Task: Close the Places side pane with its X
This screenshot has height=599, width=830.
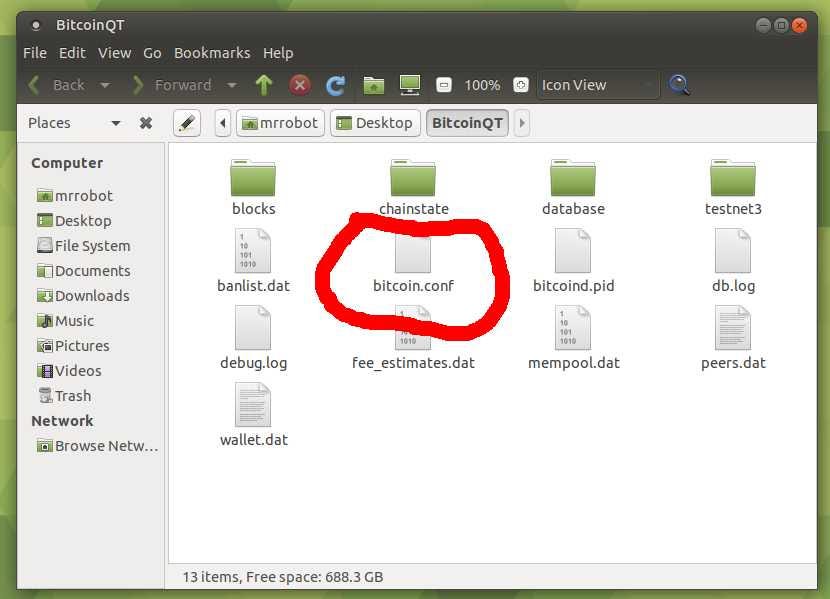Action: point(145,122)
